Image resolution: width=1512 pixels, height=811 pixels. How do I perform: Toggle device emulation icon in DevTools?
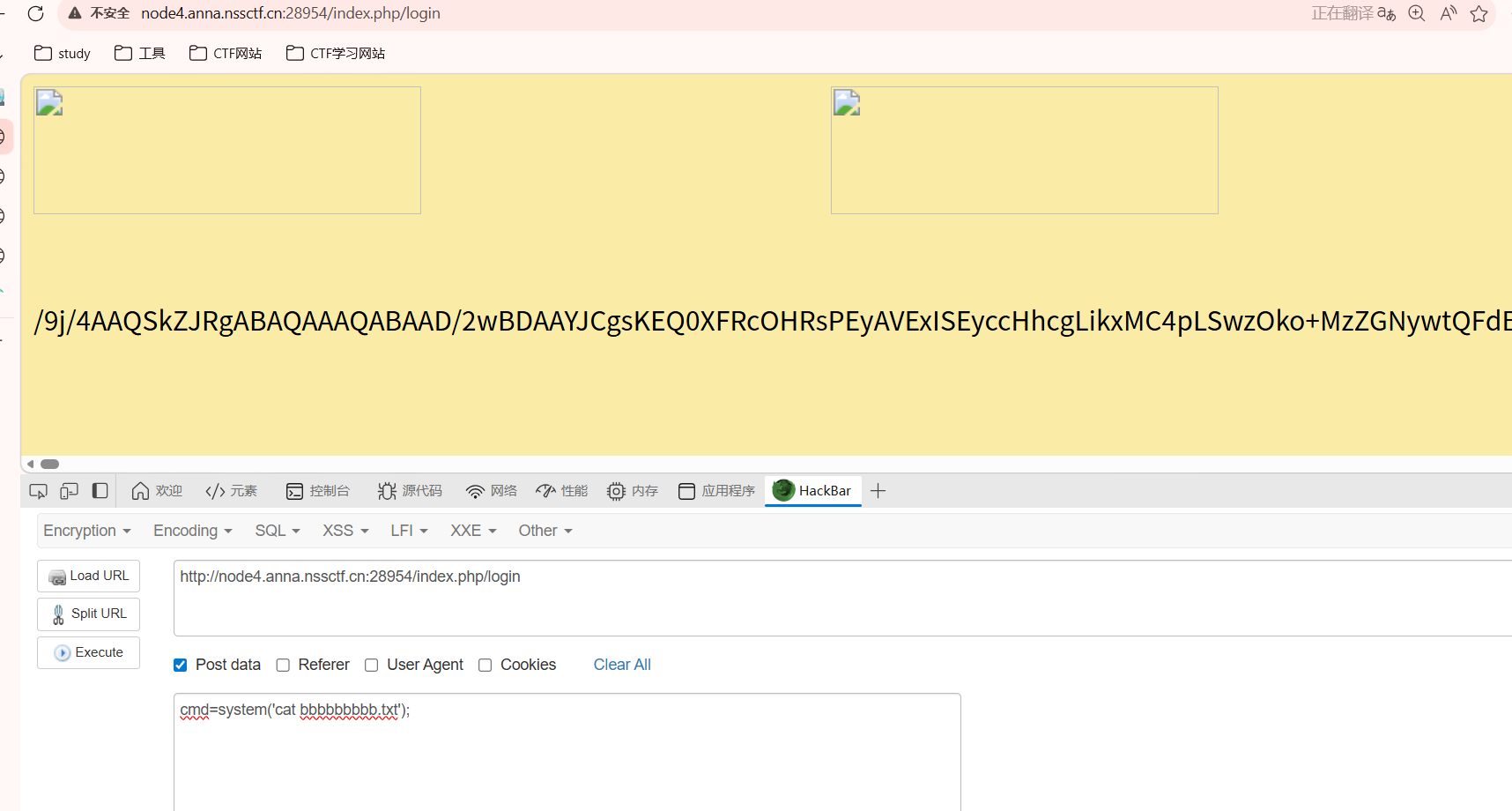(69, 491)
